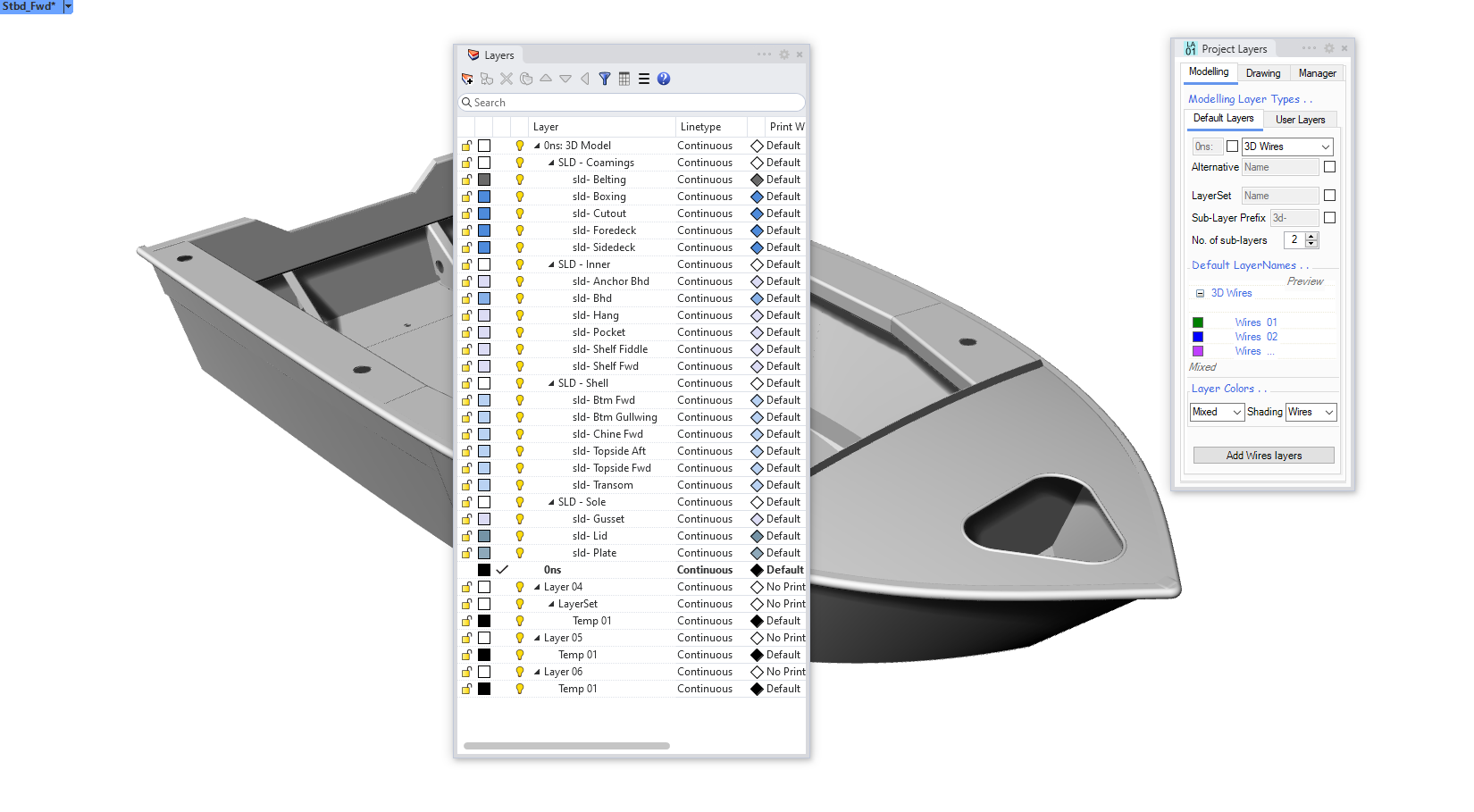
Task: Click the Move Up triangle icon
Action: point(546,79)
